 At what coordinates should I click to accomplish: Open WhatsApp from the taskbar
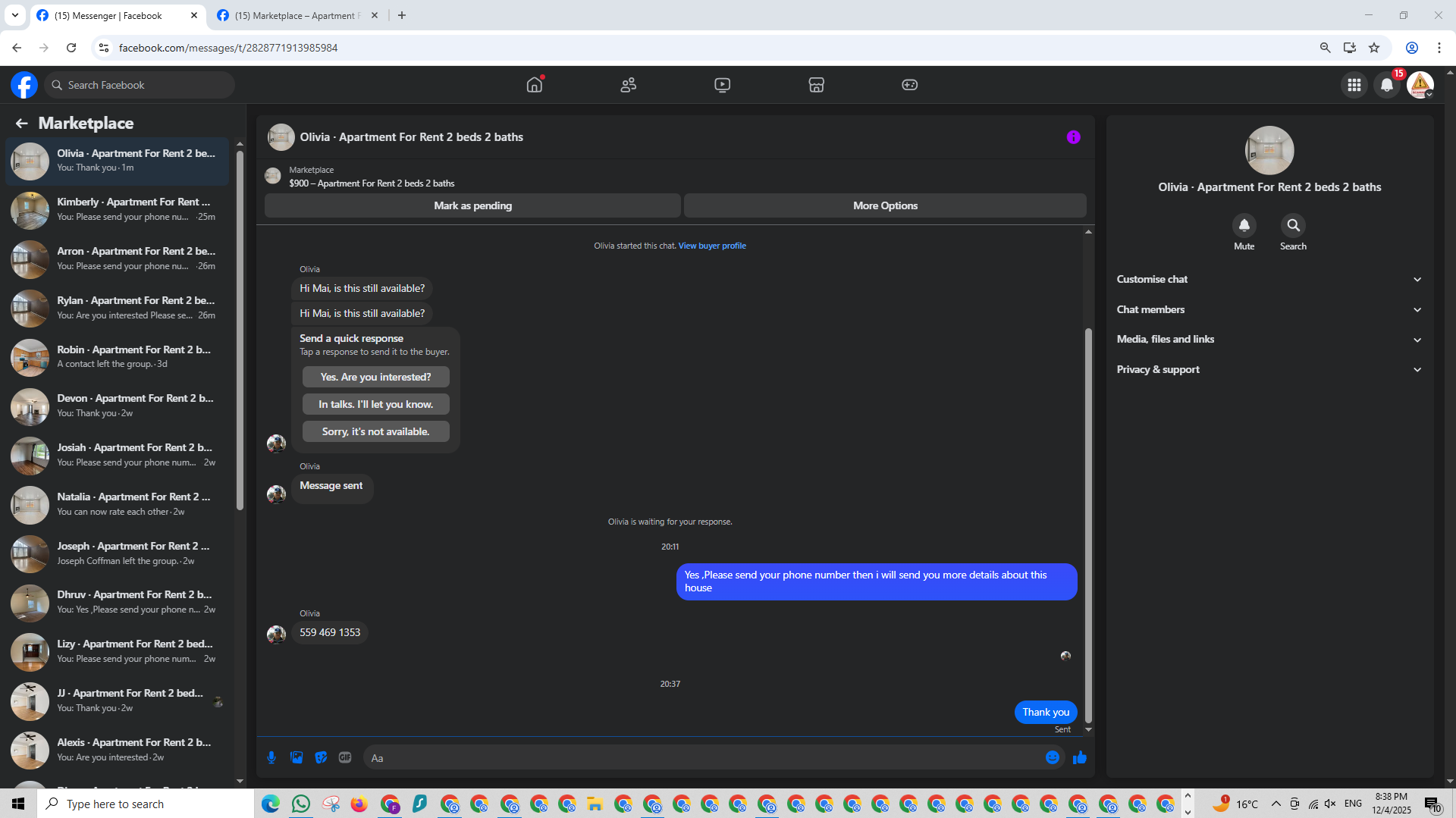(x=300, y=804)
